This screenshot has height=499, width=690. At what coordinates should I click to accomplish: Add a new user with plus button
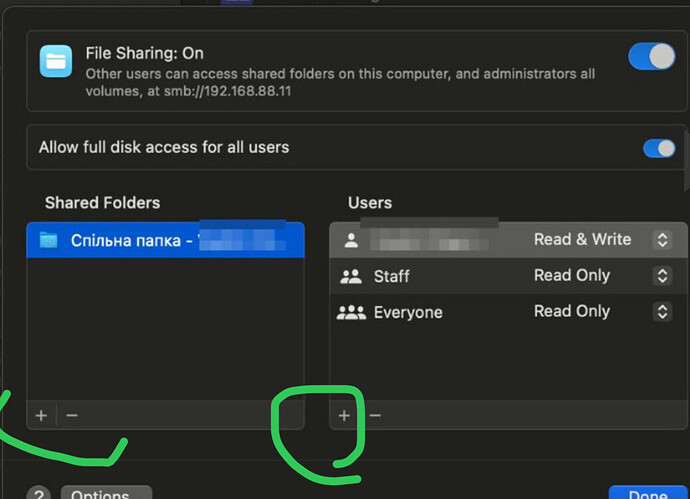344,415
